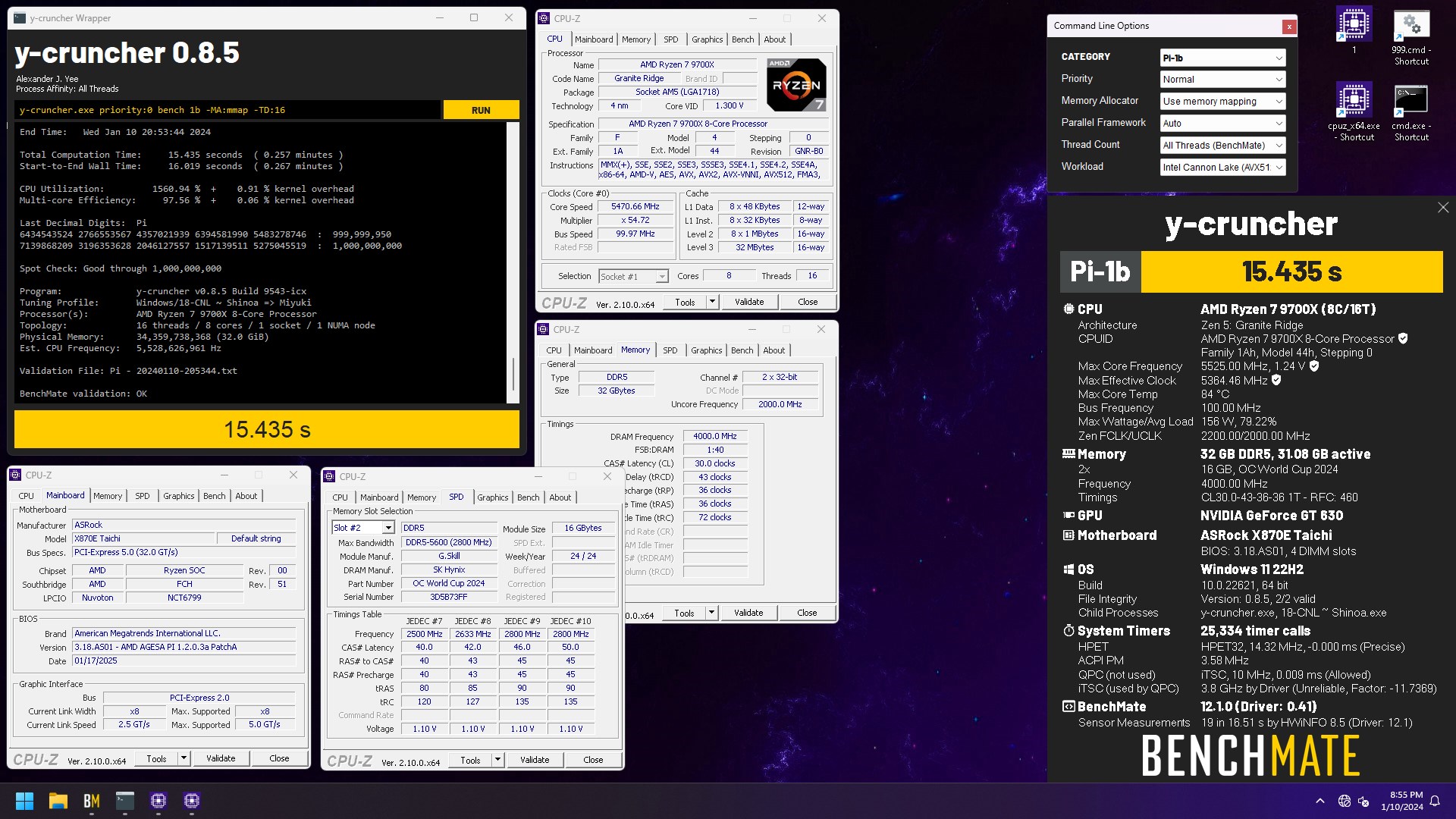Open Tools dropdown arrow in CPU tab window

712,302
